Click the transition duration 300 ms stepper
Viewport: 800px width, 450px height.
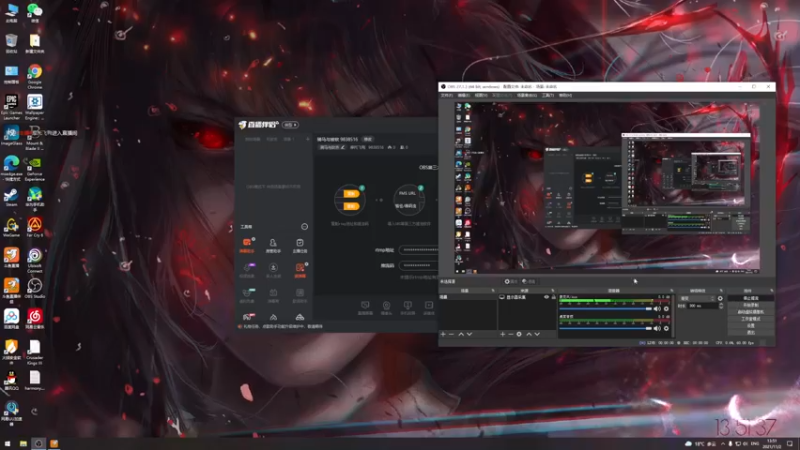pyautogui.click(x=721, y=306)
